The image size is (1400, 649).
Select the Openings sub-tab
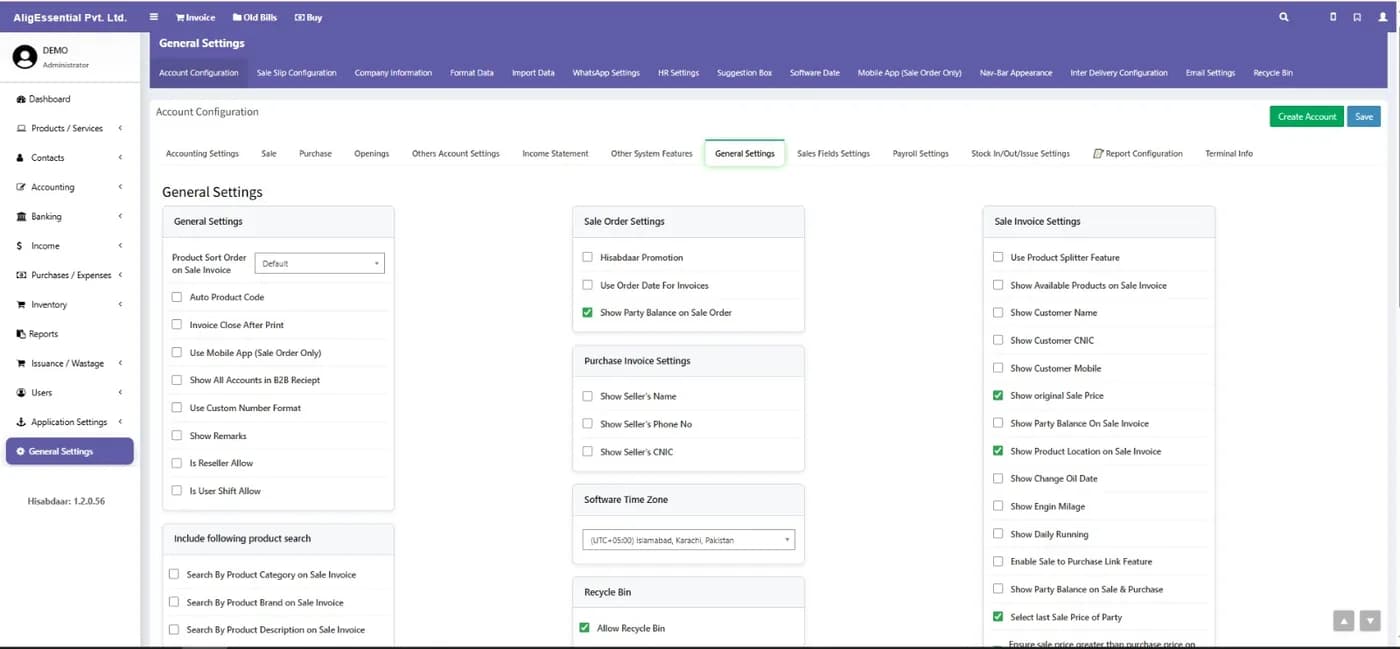coord(371,154)
